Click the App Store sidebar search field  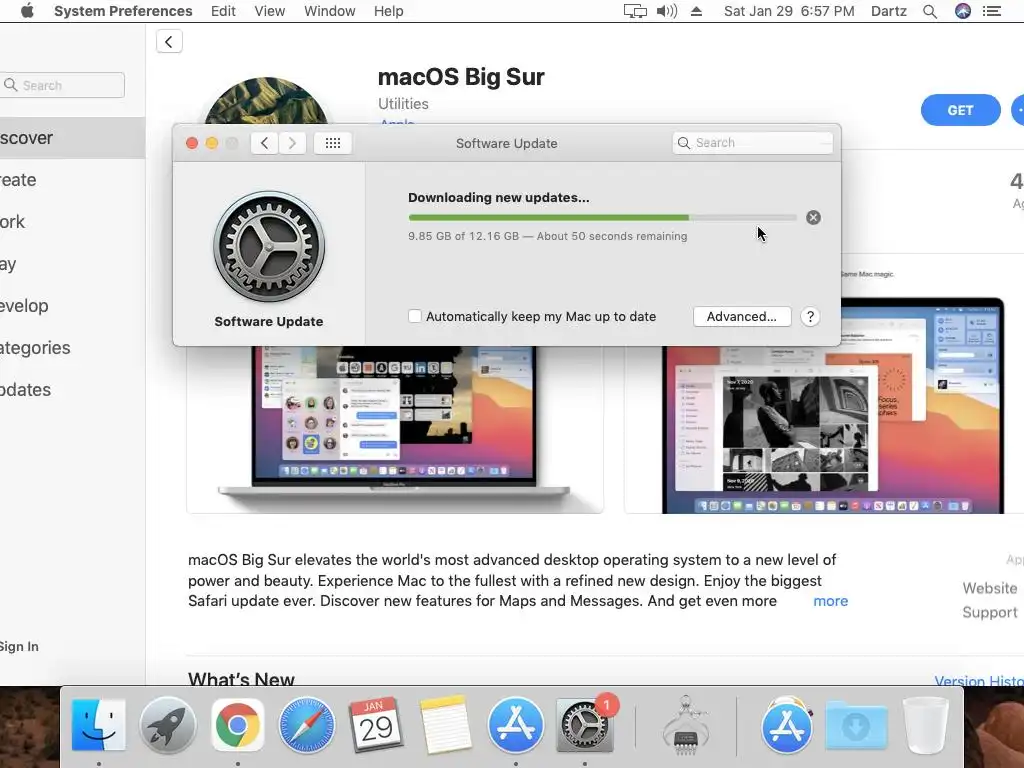coord(62,85)
